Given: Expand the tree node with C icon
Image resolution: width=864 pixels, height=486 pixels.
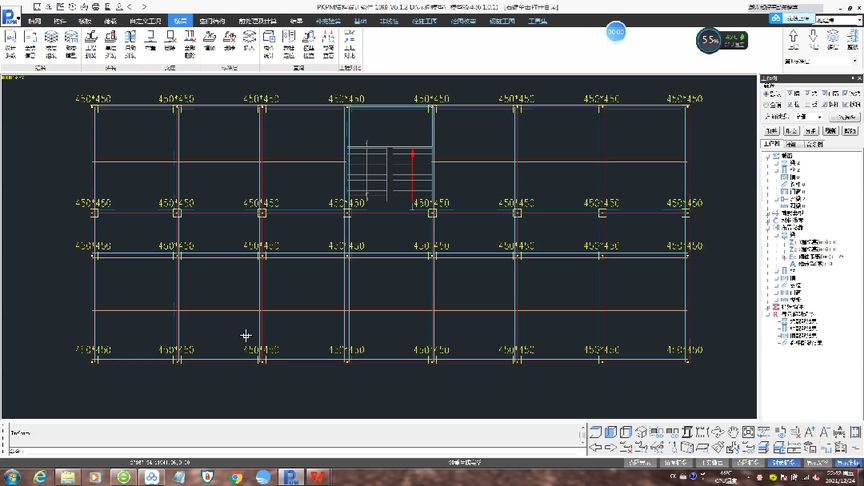Looking at the screenshot, I should tap(768, 220).
